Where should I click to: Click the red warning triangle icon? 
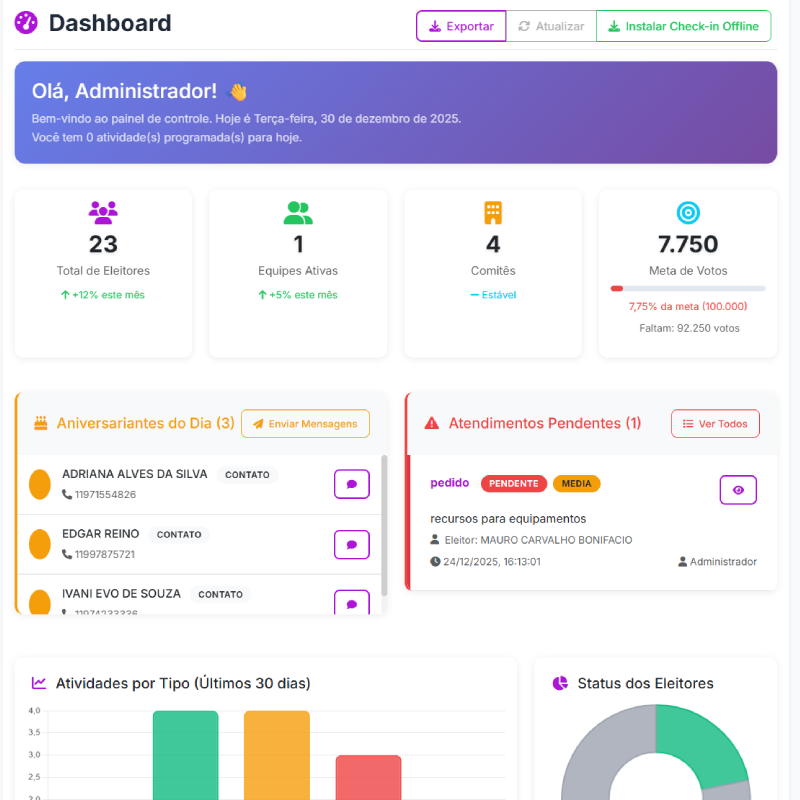coord(432,423)
